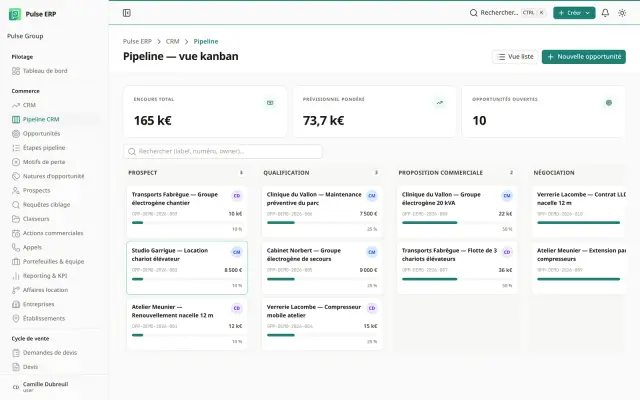This screenshot has height=400, width=640.
Task: Click the Actions commerciales calendar icon
Action: [16, 233]
